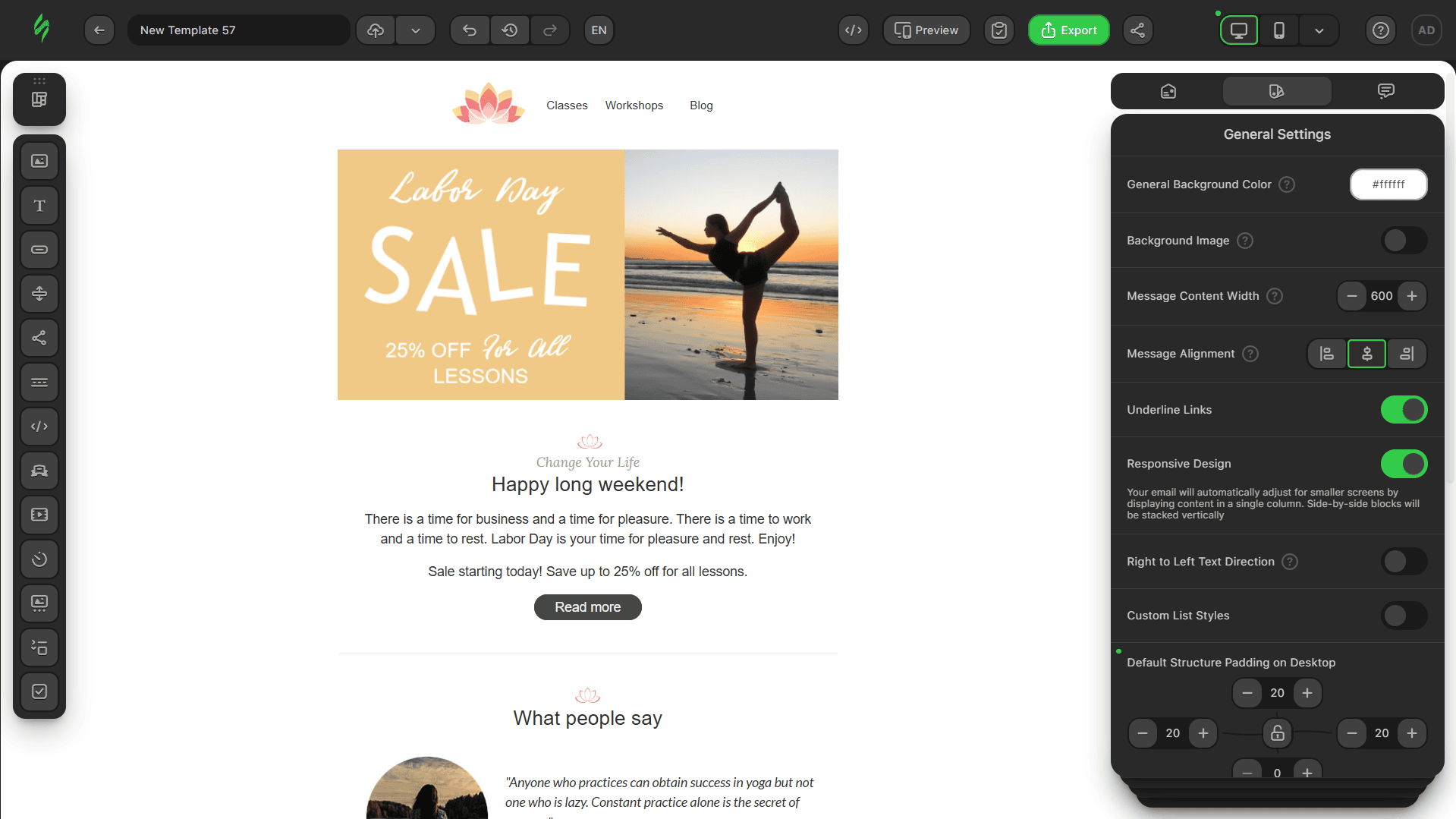Select the Social share block icon
The image size is (1456, 819).
click(x=39, y=338)
